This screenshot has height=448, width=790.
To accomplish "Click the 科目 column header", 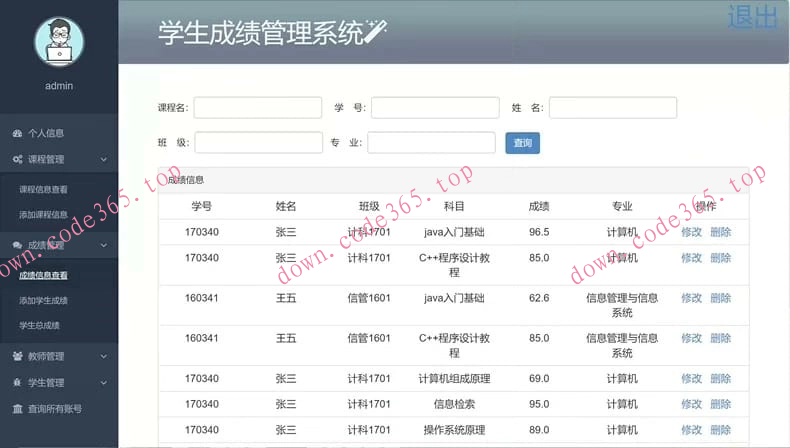I will (454, 206).
